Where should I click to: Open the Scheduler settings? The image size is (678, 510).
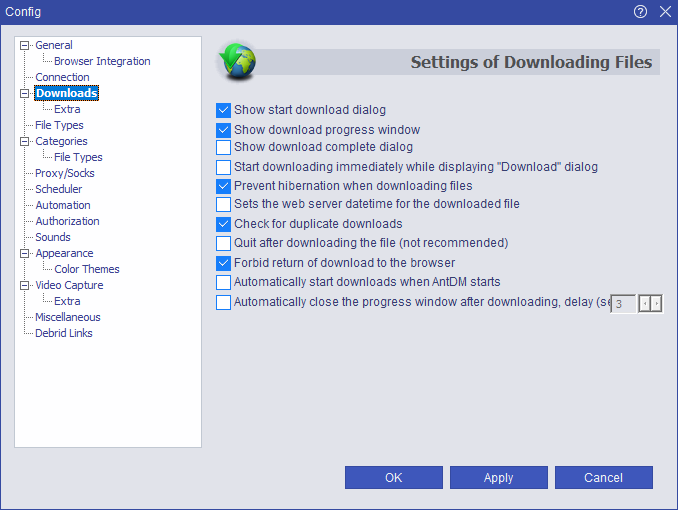[58, 189]
